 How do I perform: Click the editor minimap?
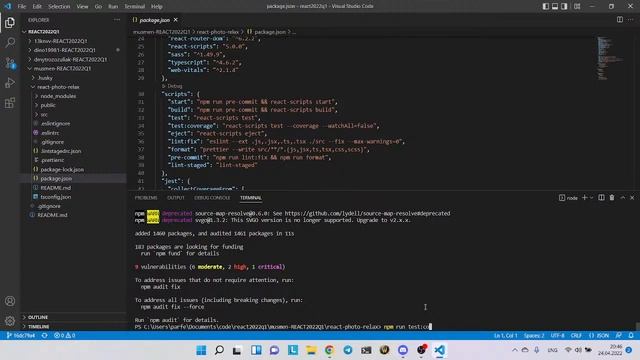(610, 58)
